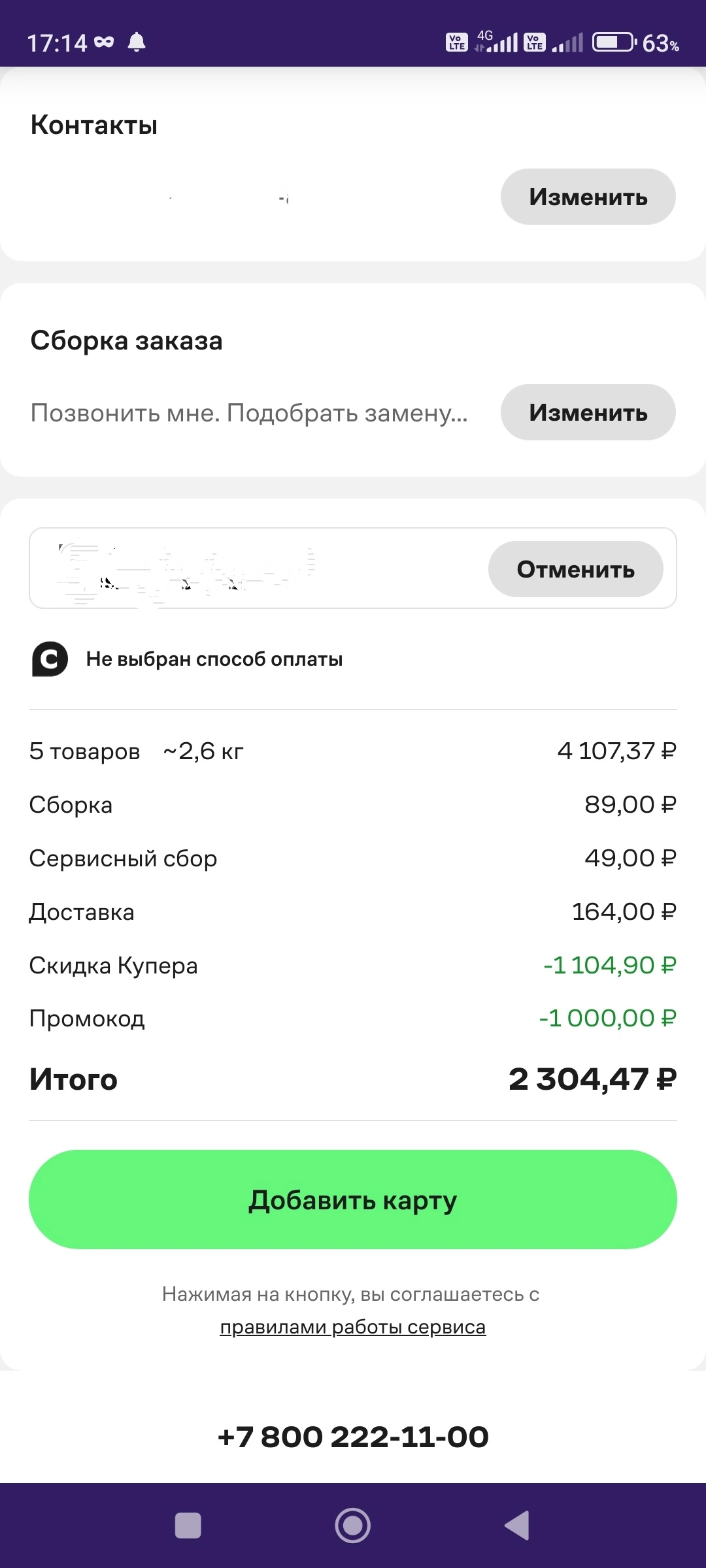Open the Позвонить мне. Подобрать замену option
This screenshot has width=706, height=1568.
coord(249,413)
